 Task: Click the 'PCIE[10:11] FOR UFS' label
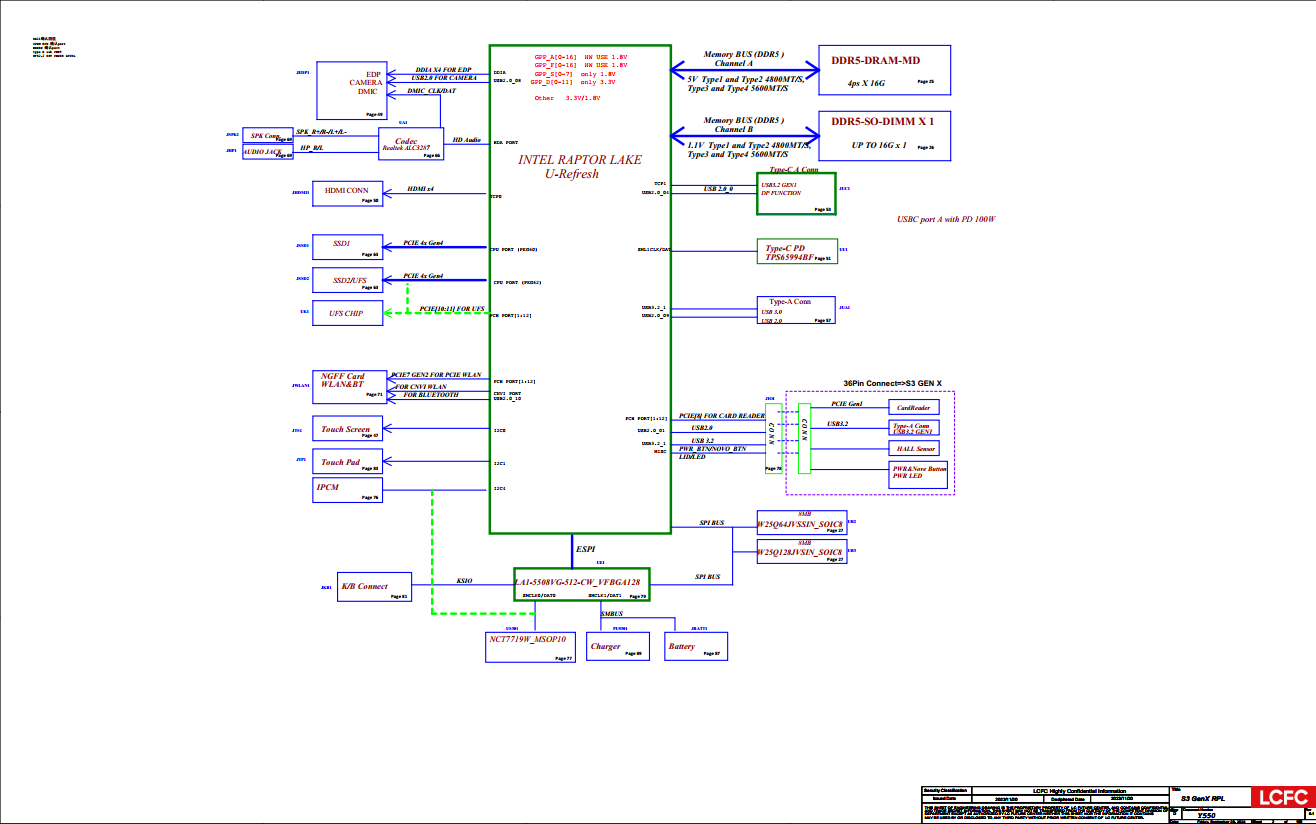point(452,308)
